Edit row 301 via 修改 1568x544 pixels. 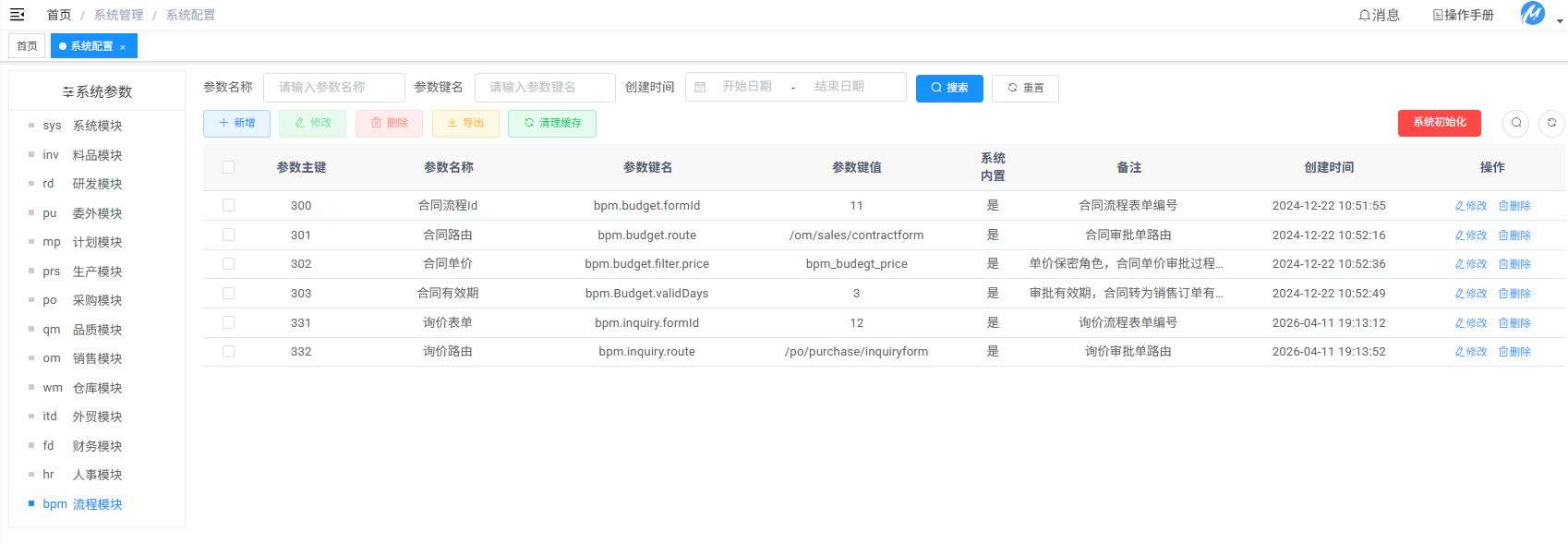(x=1471, y=236)
